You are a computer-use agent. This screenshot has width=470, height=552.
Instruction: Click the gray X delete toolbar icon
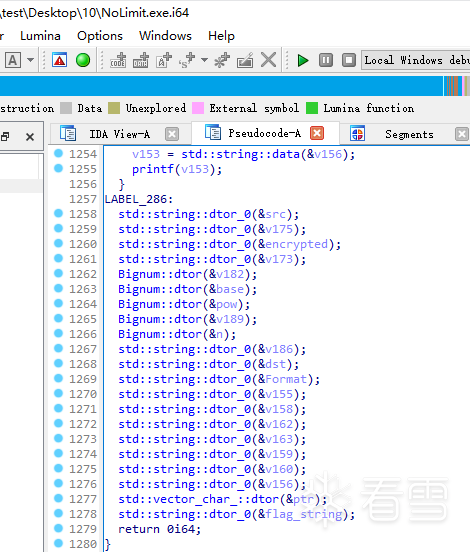pyautogui.click(x=268, y=60)
